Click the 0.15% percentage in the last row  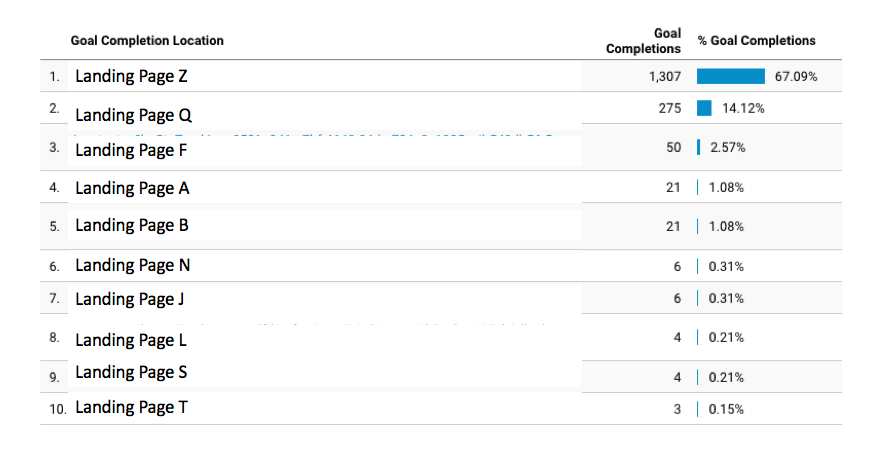pos(726,410)
